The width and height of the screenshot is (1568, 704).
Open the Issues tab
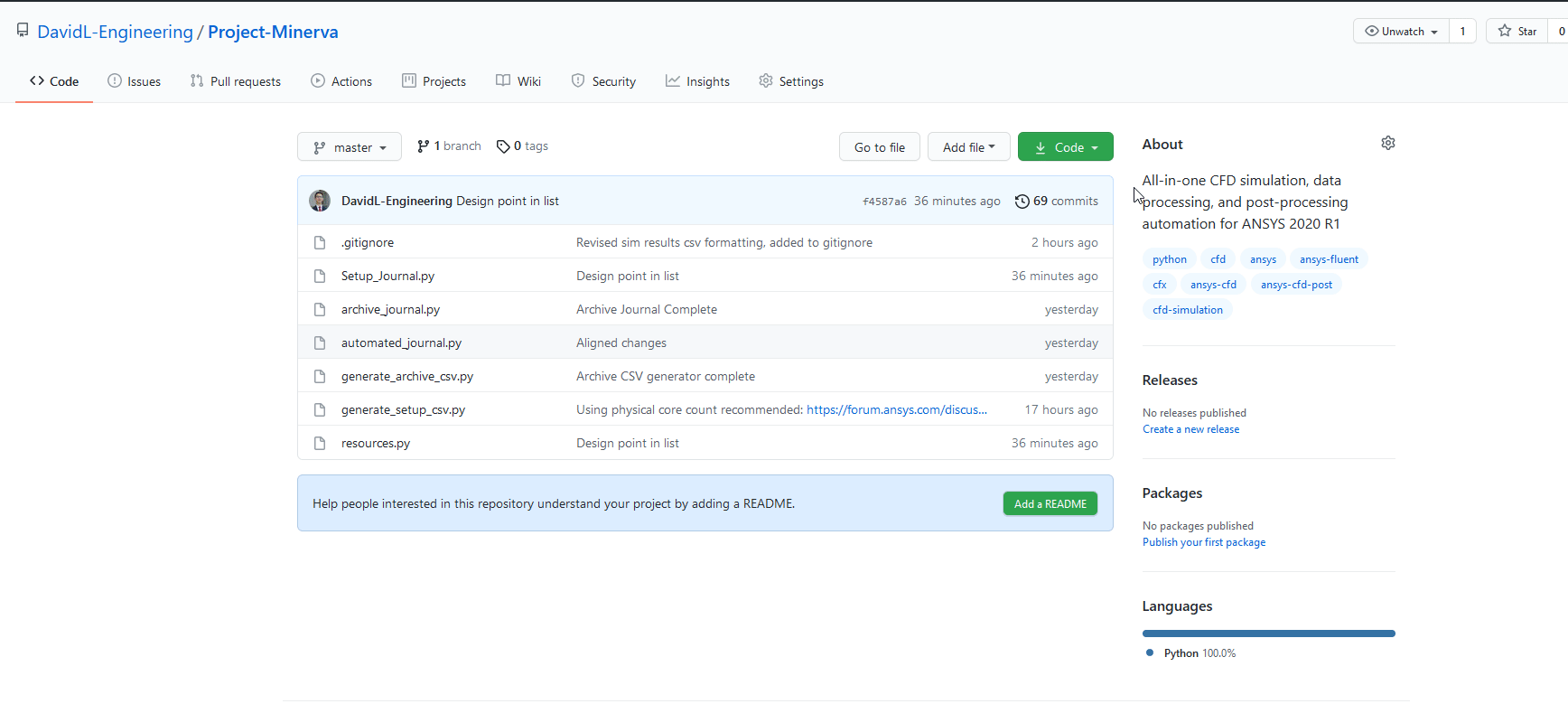click(x=135, y=81)
